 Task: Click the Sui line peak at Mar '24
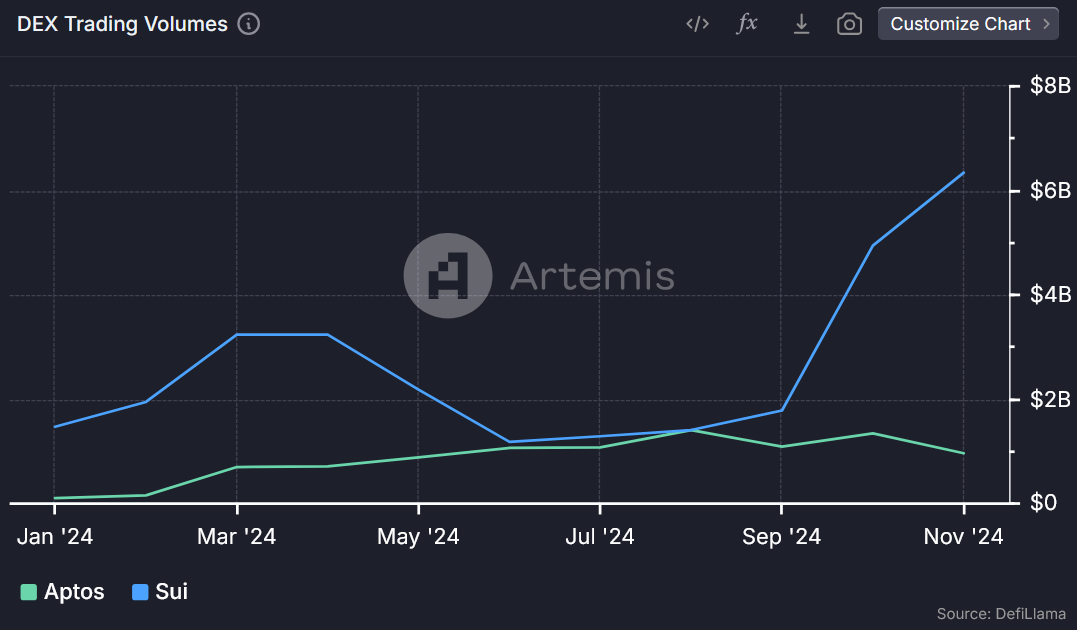[x=237, y=334]
